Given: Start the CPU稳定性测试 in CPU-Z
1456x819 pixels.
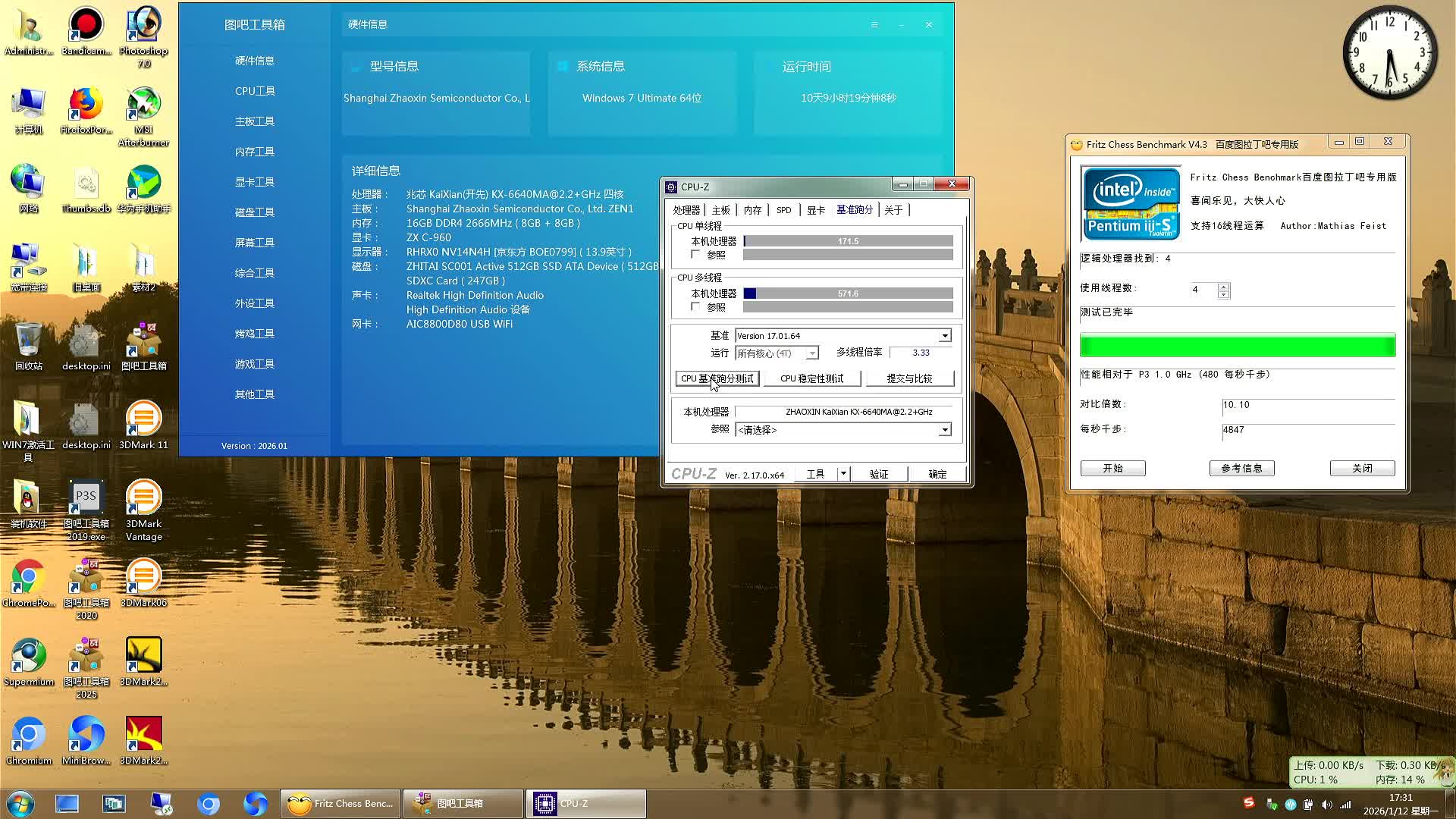Looking at the screenshot, I should click(812, 378).
